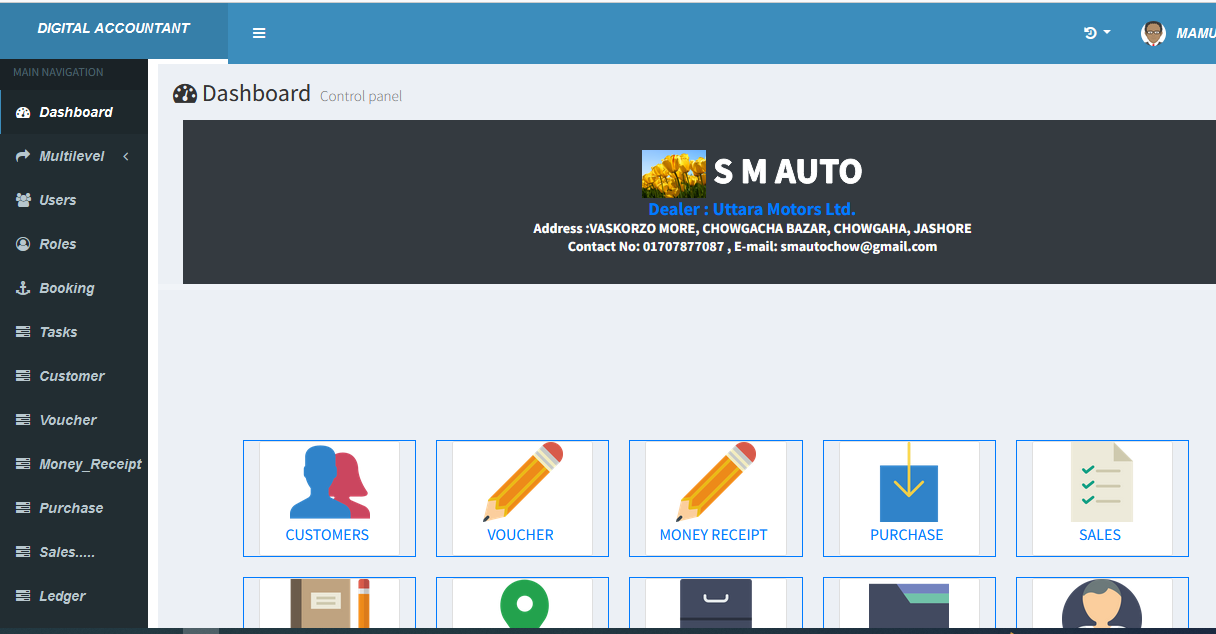
Task: Open Tasks in the sidebar
Action: click(74, 332)
